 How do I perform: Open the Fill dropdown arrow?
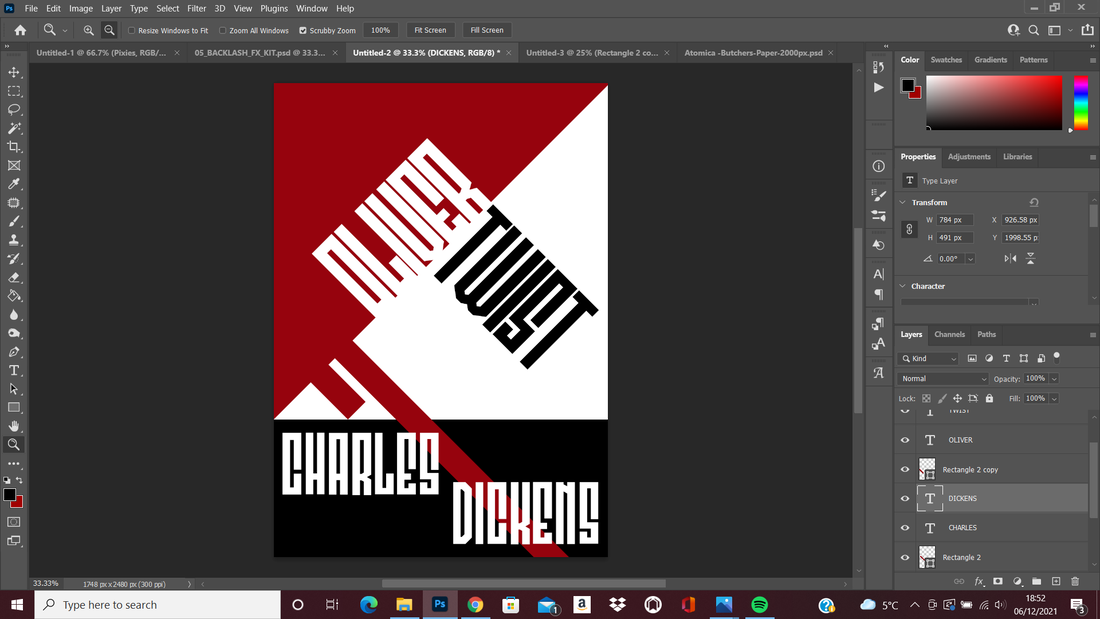[x=1054, y=399]
